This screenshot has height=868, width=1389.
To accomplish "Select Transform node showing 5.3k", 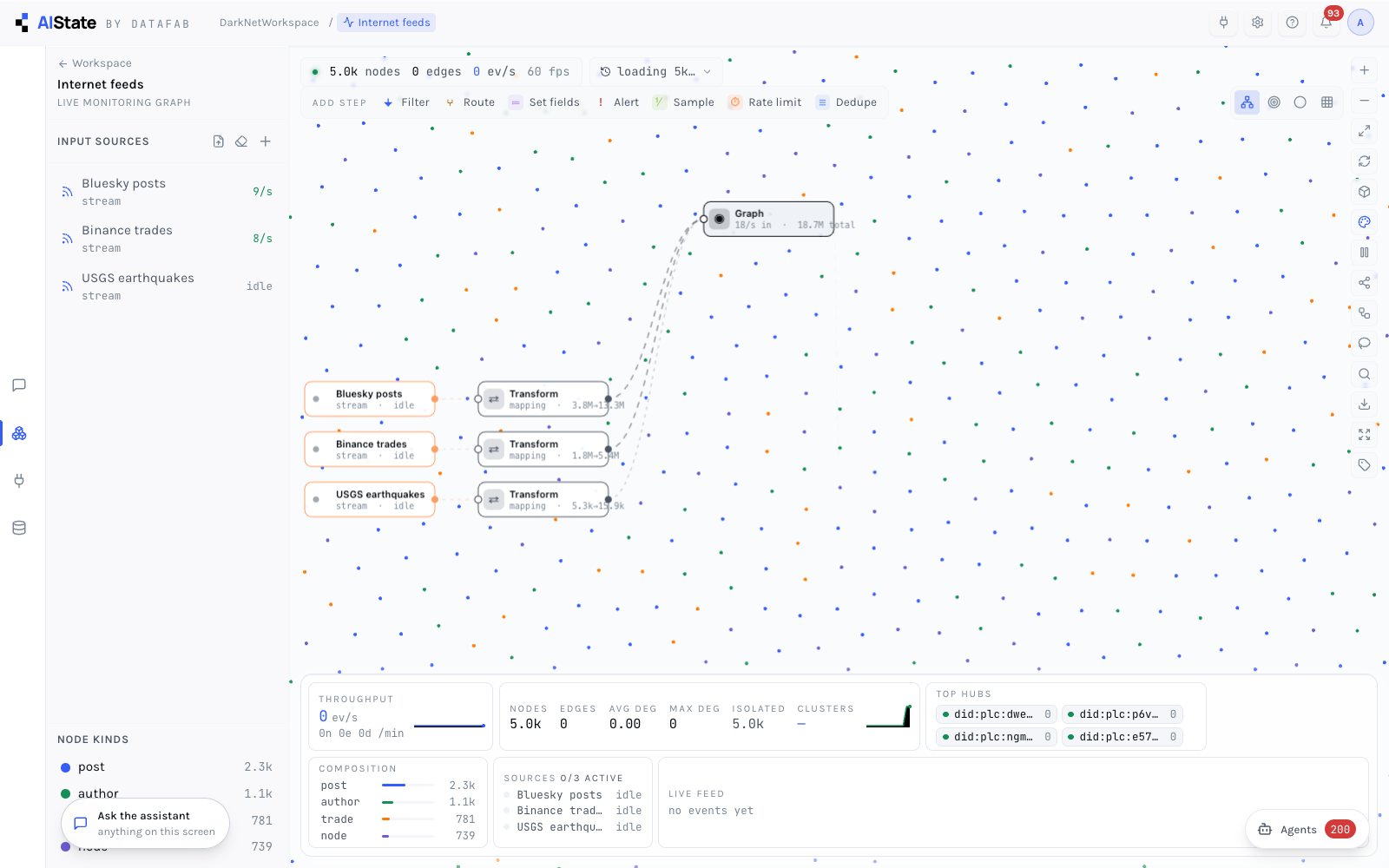I will pyautogui.click(x=543, y=500).
